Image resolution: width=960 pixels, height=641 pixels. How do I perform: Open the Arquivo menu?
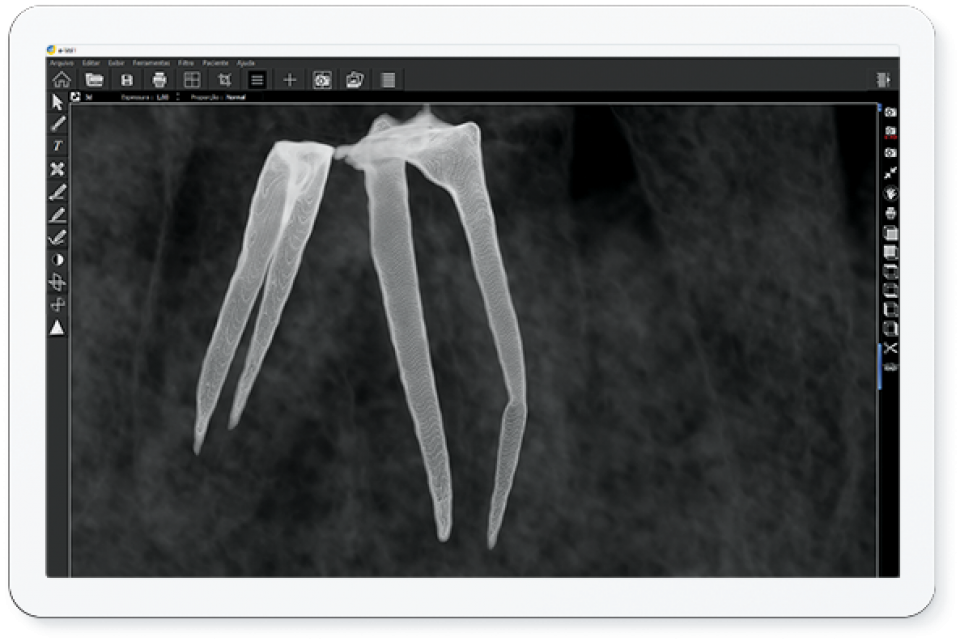61,63
